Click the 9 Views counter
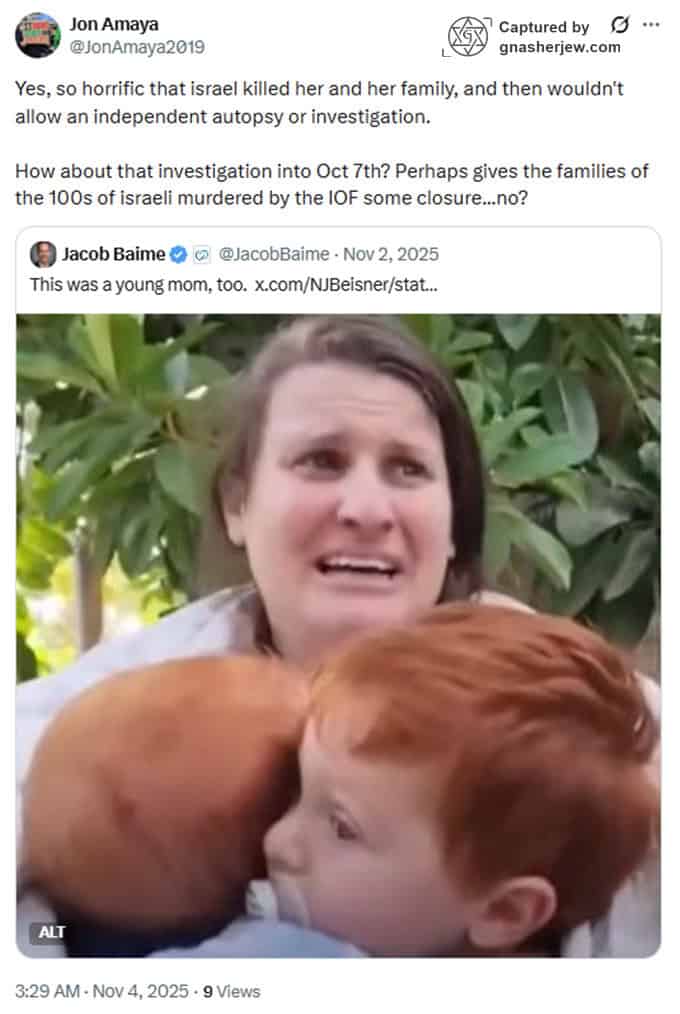Viewport: 680px width, 1014px height. coord(231,991)
